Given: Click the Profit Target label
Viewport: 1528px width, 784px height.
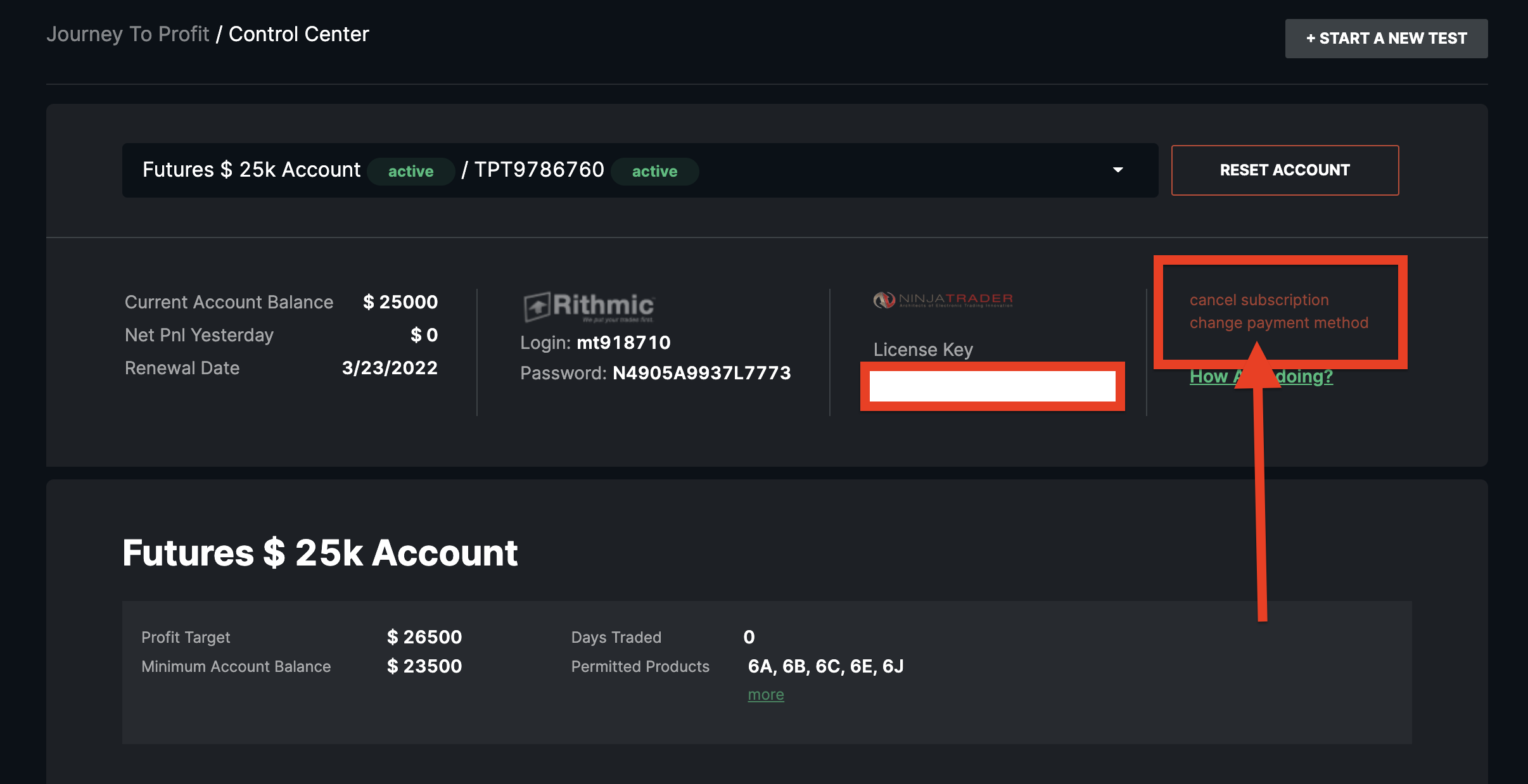Looking at the screenshot, I should pos(186,637).
